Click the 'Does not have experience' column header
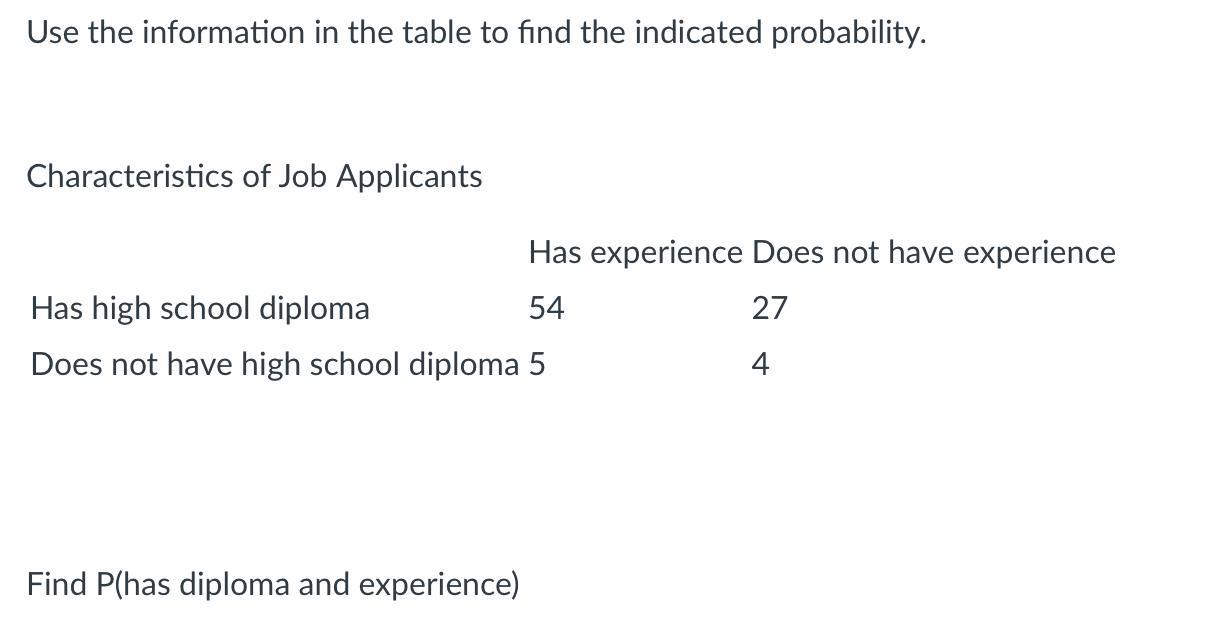 point(934,253)
